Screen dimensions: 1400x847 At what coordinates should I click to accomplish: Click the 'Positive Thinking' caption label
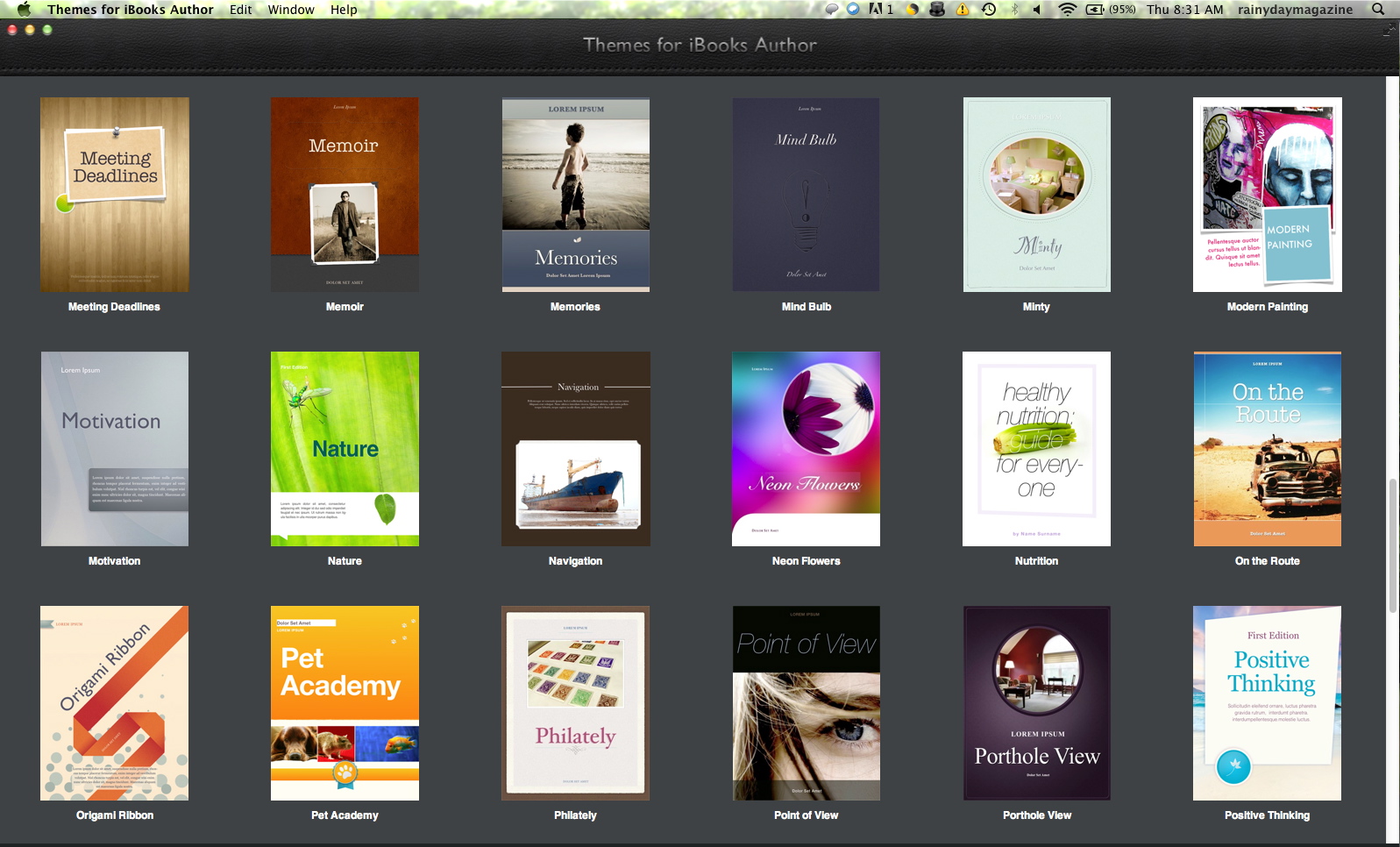1268,815
